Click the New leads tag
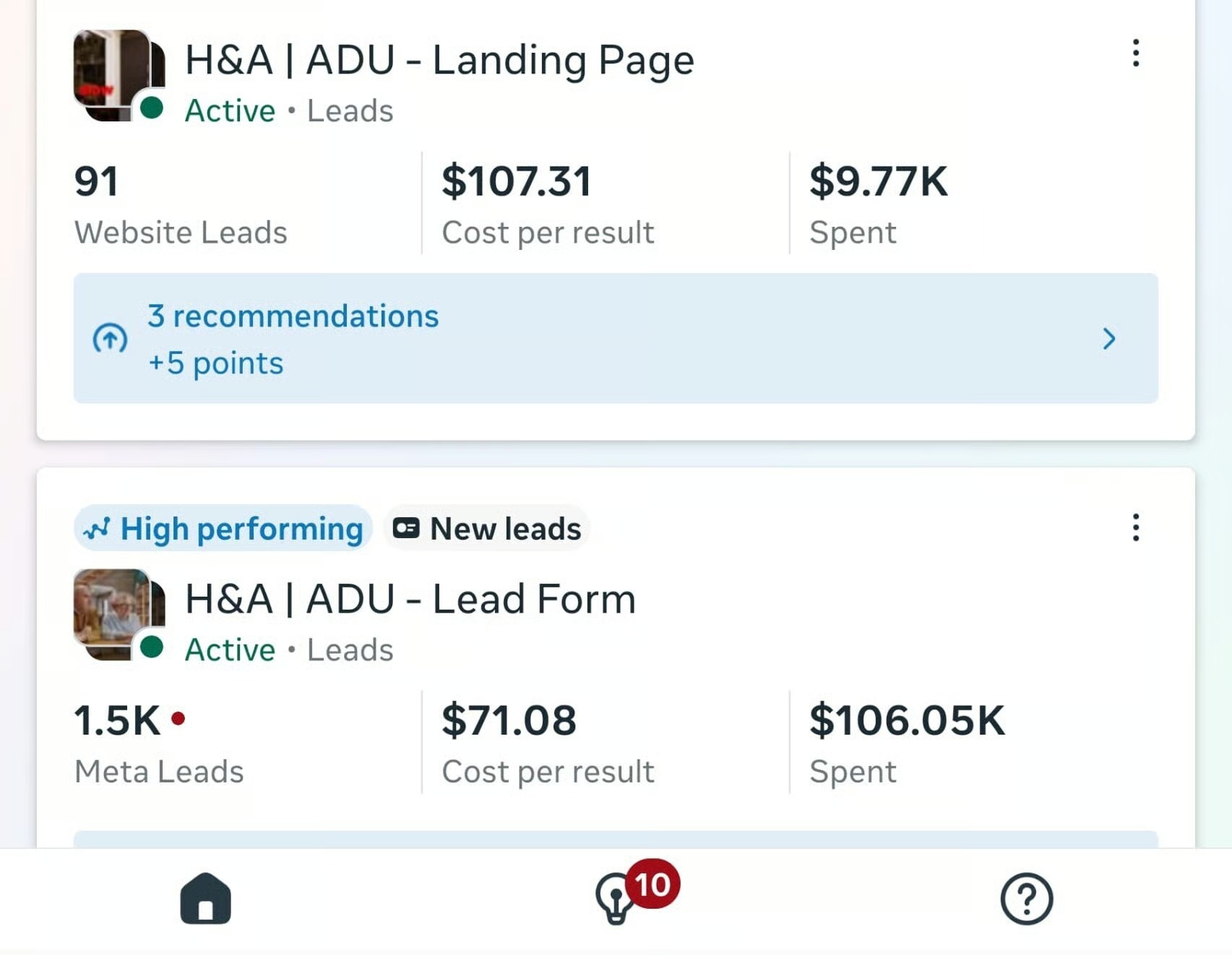The image size is (1232, 955). point(487,529)
